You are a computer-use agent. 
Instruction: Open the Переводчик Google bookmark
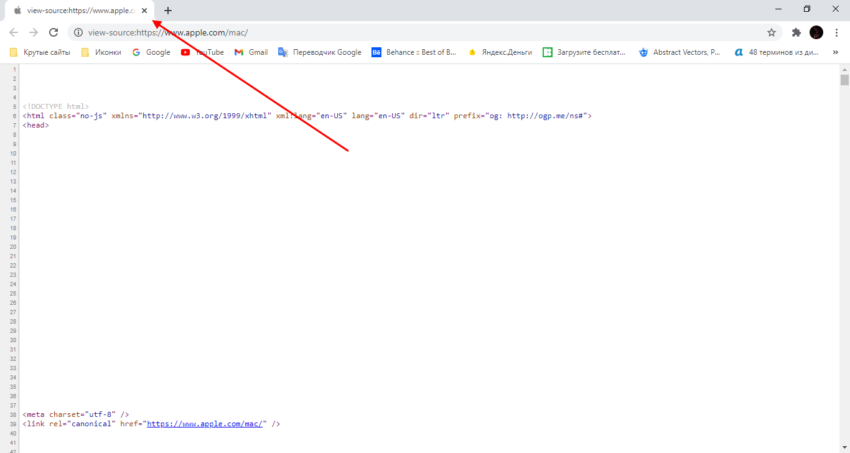(x=320, y=52)
